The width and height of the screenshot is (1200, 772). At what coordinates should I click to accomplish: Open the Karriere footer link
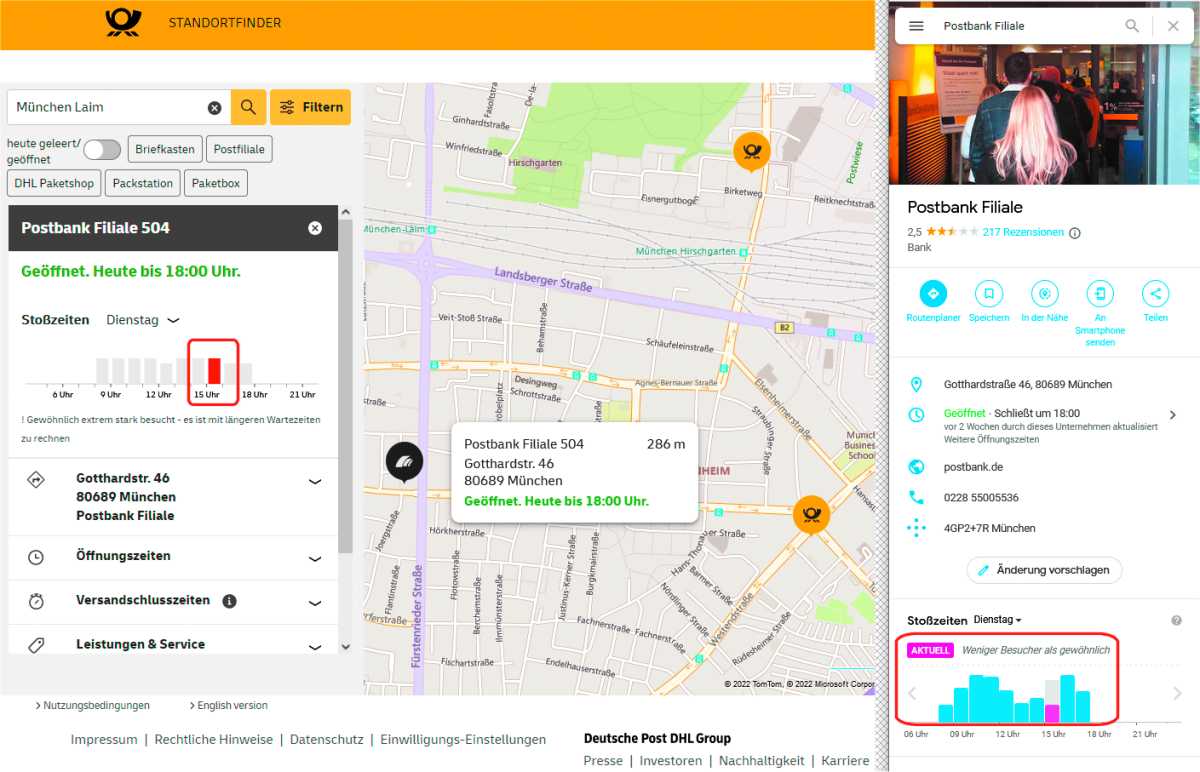pyautogui.click(x=845, y=761)
